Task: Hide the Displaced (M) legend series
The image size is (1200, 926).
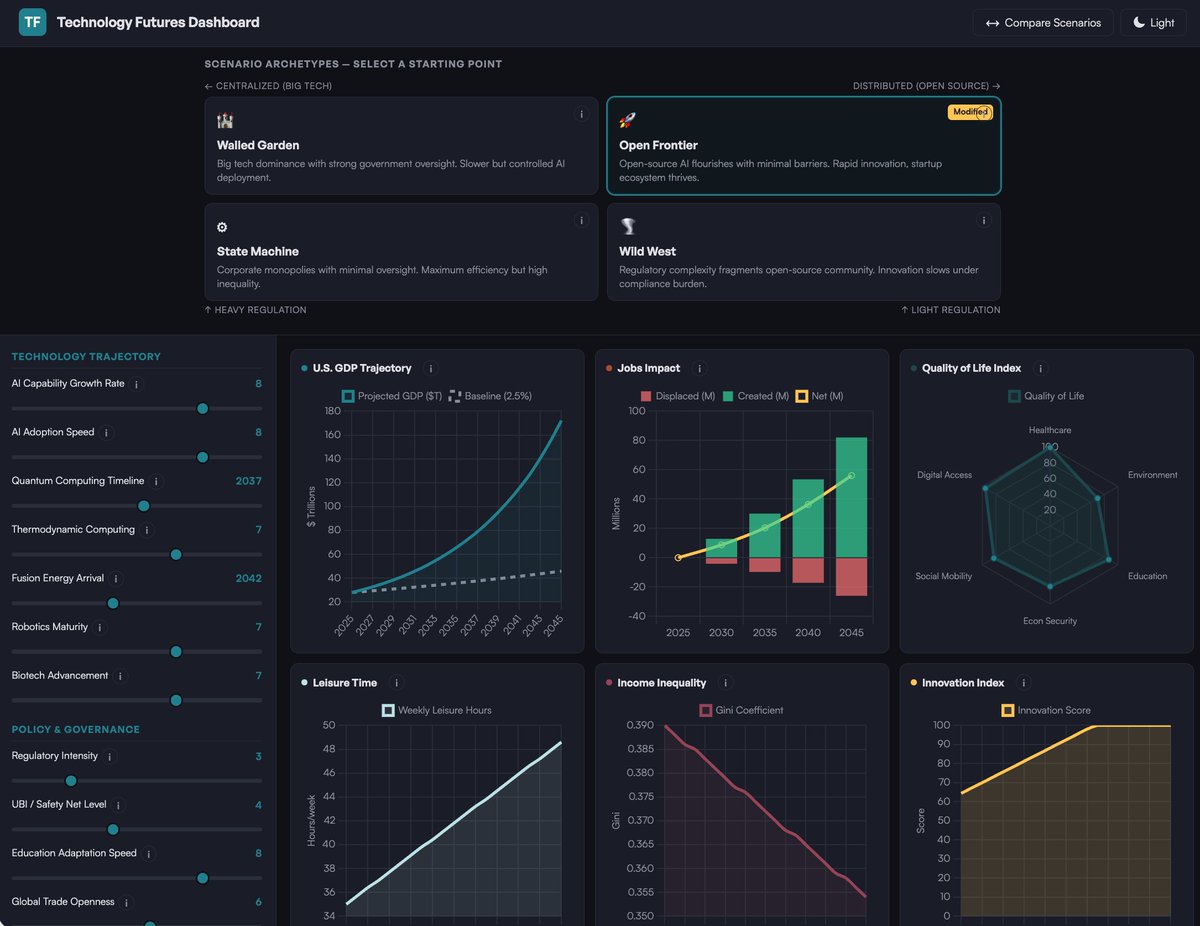Action: tap(677, 396)
